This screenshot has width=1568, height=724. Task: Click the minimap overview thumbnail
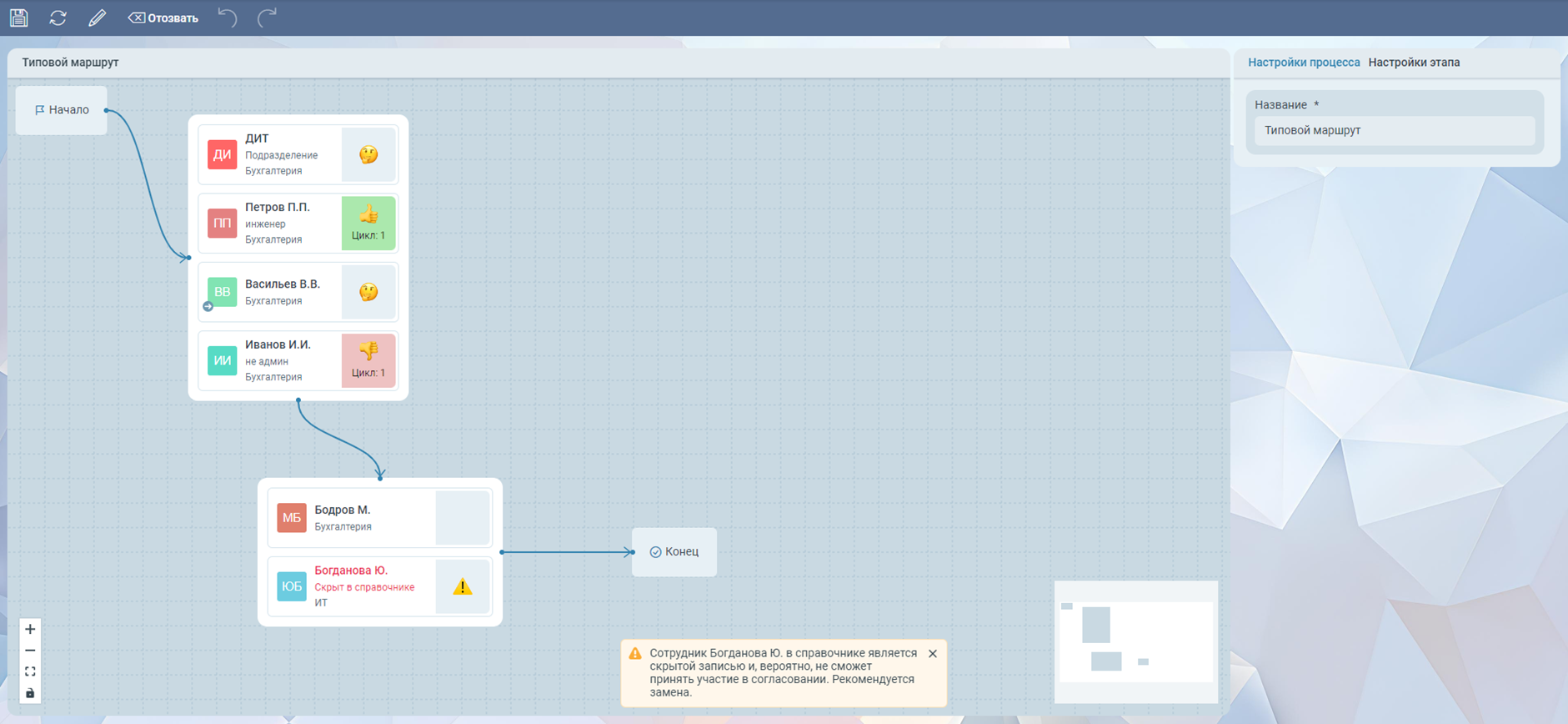point(1135,641)
